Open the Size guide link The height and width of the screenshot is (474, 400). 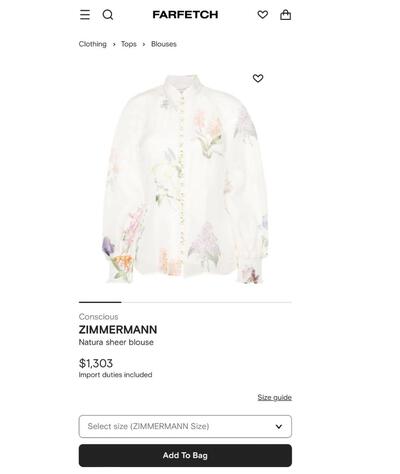[275, 397]
